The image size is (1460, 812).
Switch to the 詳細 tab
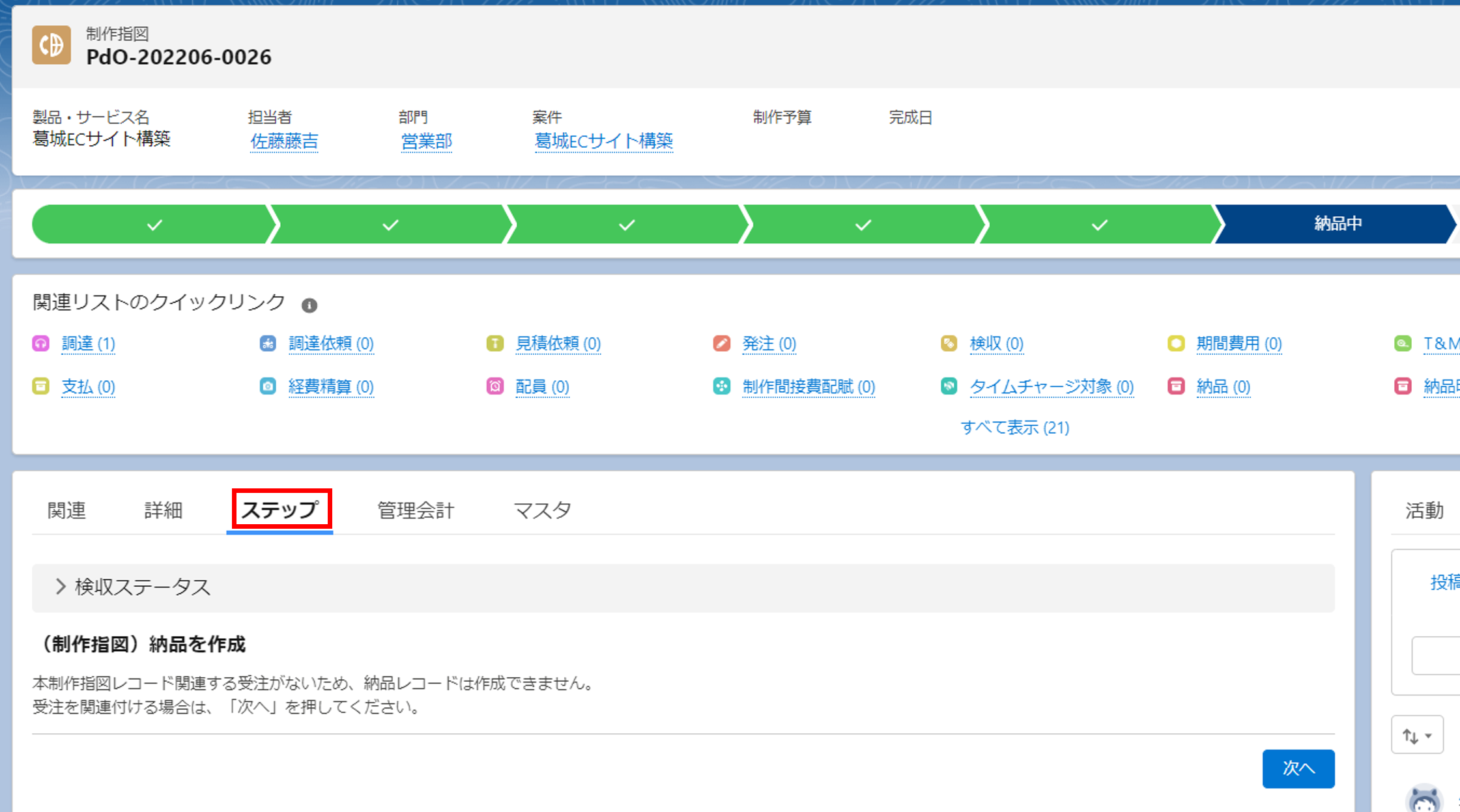tap(164, 510)
